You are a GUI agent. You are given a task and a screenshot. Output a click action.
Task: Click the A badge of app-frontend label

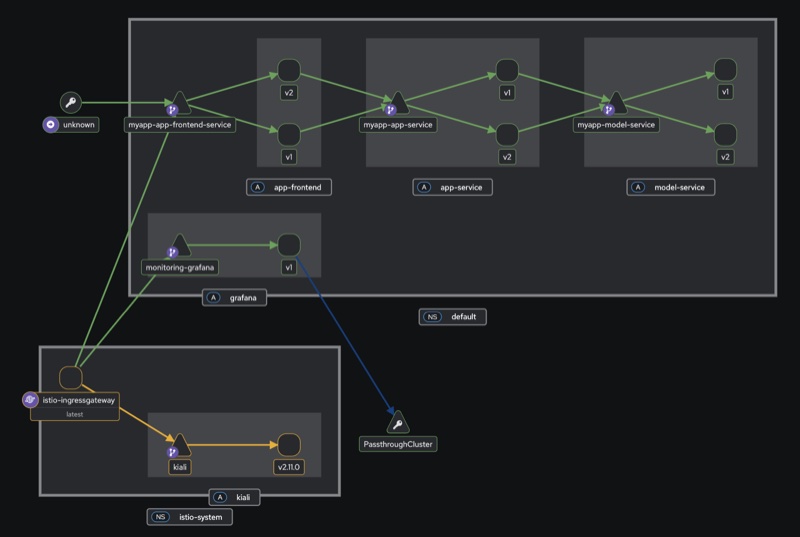click(x=258, y=187)
